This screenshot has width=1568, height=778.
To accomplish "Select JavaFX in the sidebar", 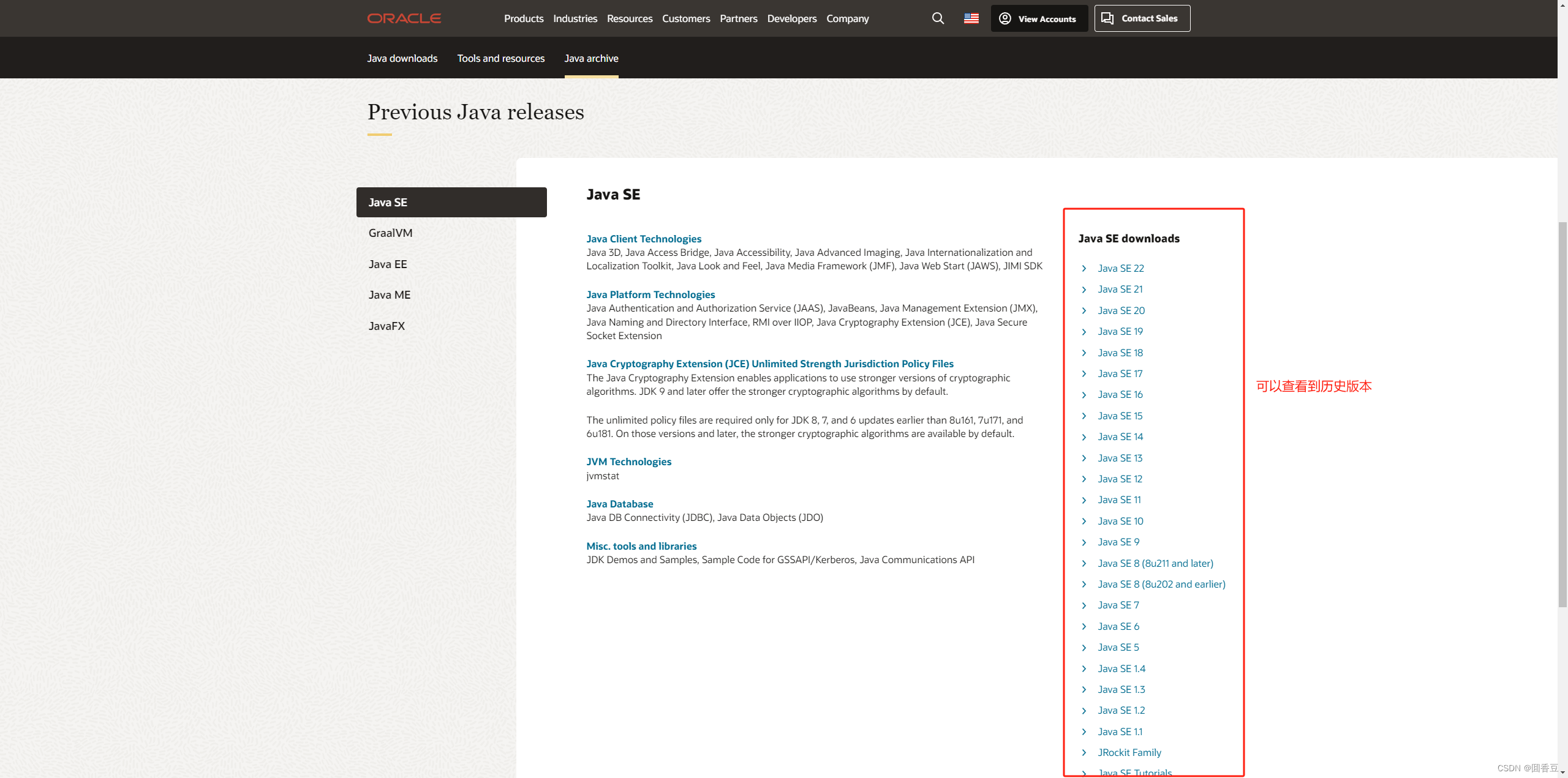I will tap(386, 326).
